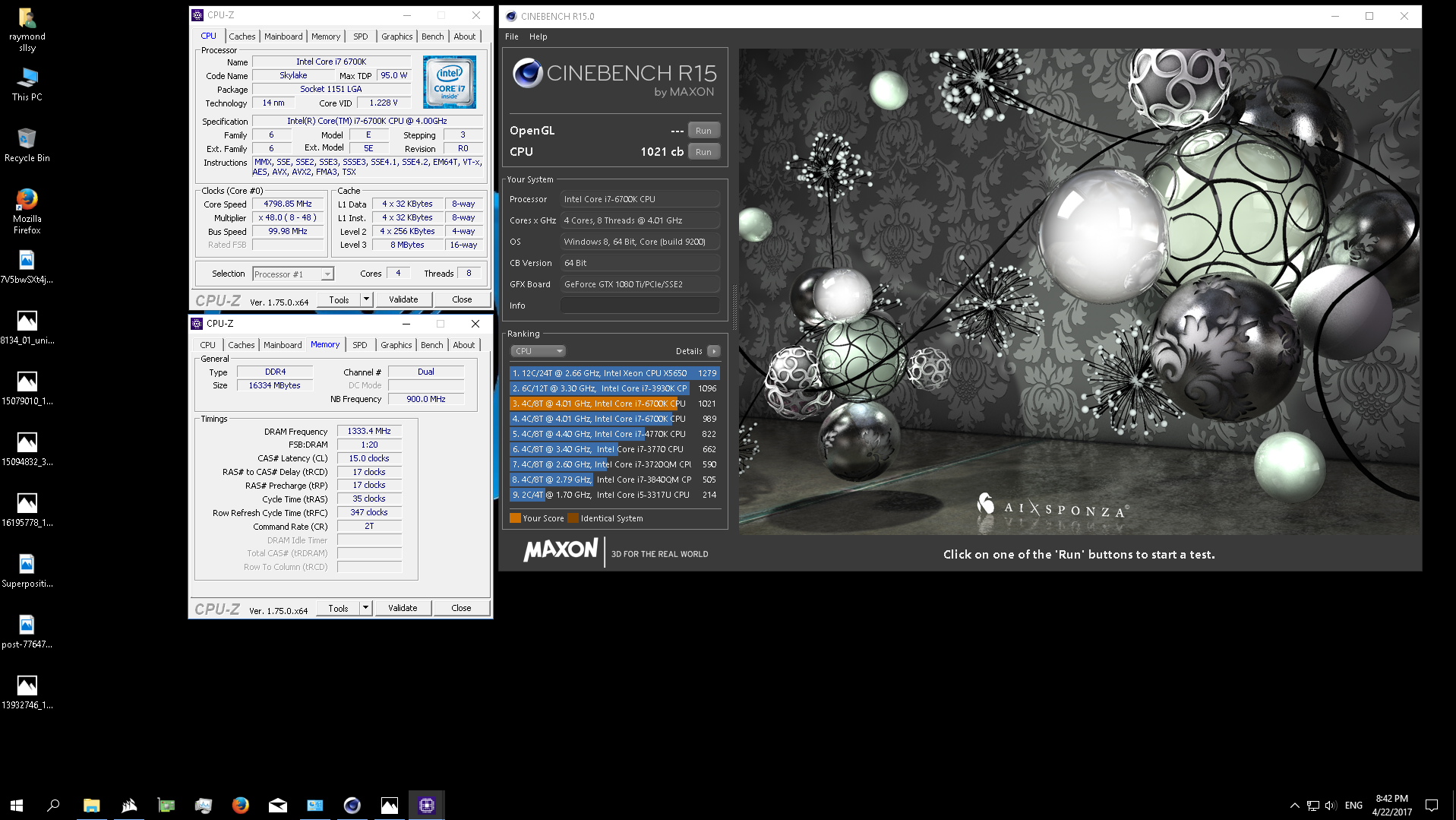Select the 15094832_3 image file icon
Viewport: 1456px width, 820px height.
27,449
